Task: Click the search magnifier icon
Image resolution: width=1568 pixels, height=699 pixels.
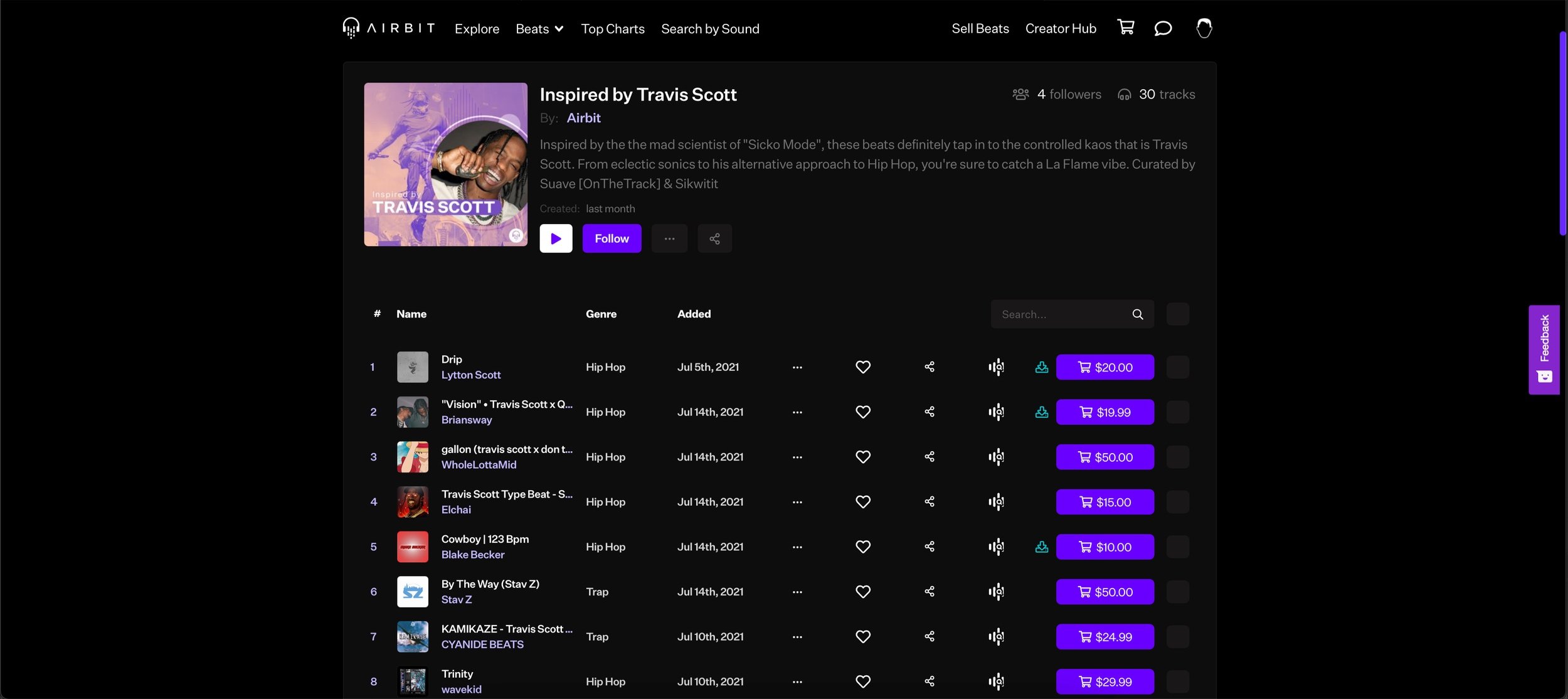Action: point(1138,314)
